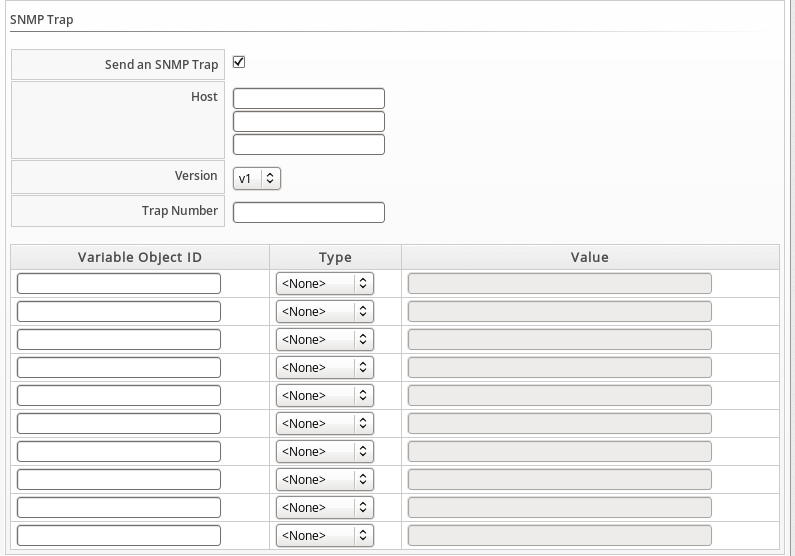Viewport: 795px width, 556px height.
Task: Click the second Host input field
Action: coord(308,121)
